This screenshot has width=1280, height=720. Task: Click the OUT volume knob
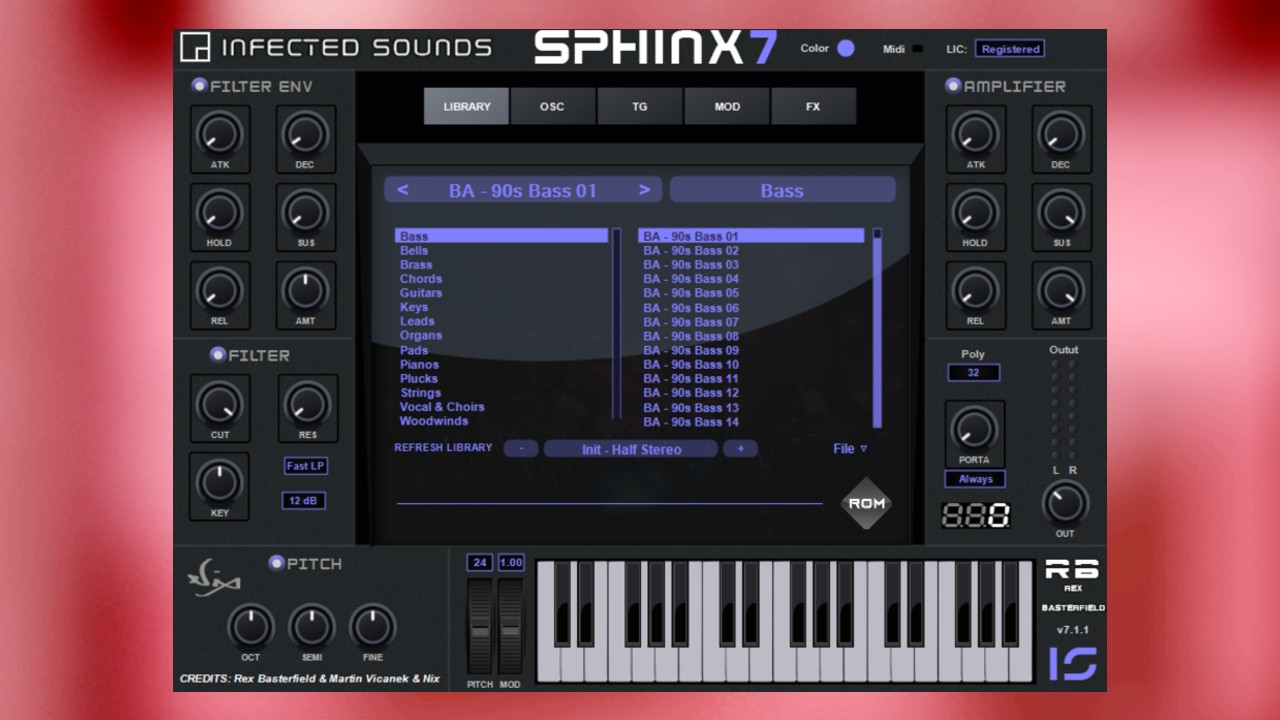[x=1065, y=503]
